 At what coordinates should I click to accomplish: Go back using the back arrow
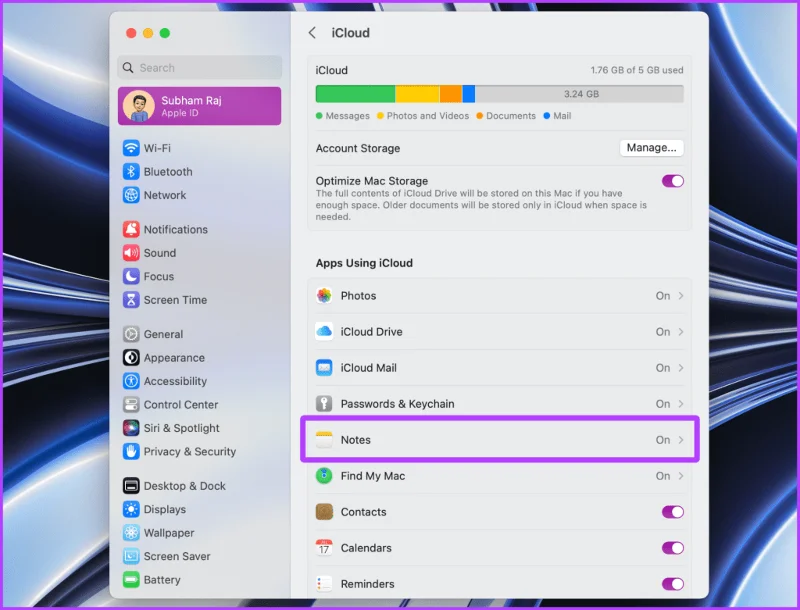click(312, 33)
